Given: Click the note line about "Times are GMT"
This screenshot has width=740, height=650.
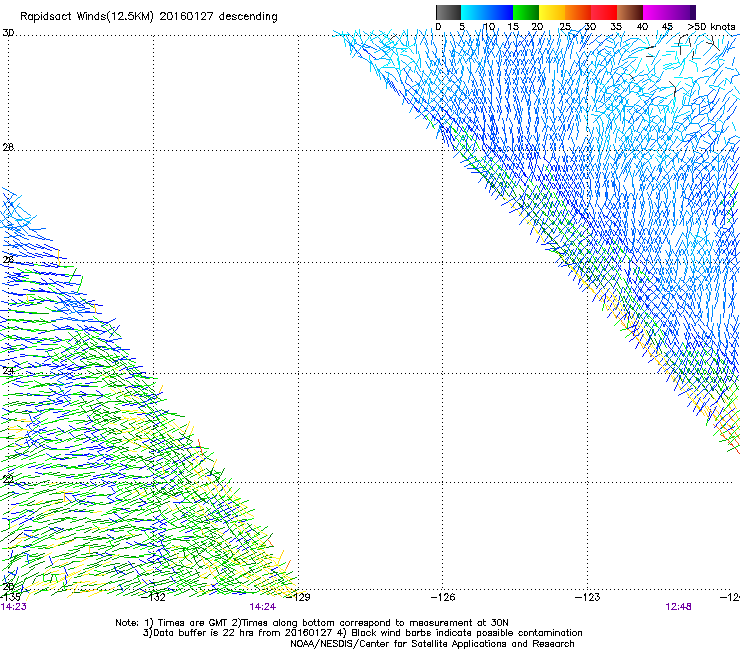Looking at the screenshot, I should click(312, 623).
